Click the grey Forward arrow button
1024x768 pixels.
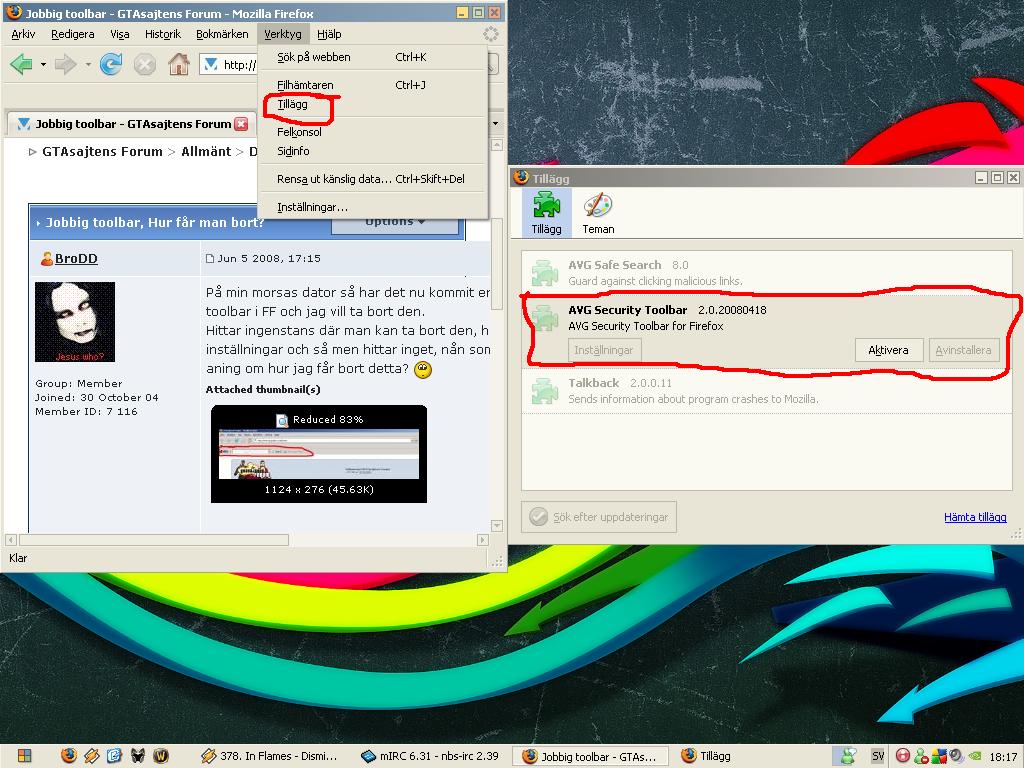pyautogui.click(x=65, y=64)
